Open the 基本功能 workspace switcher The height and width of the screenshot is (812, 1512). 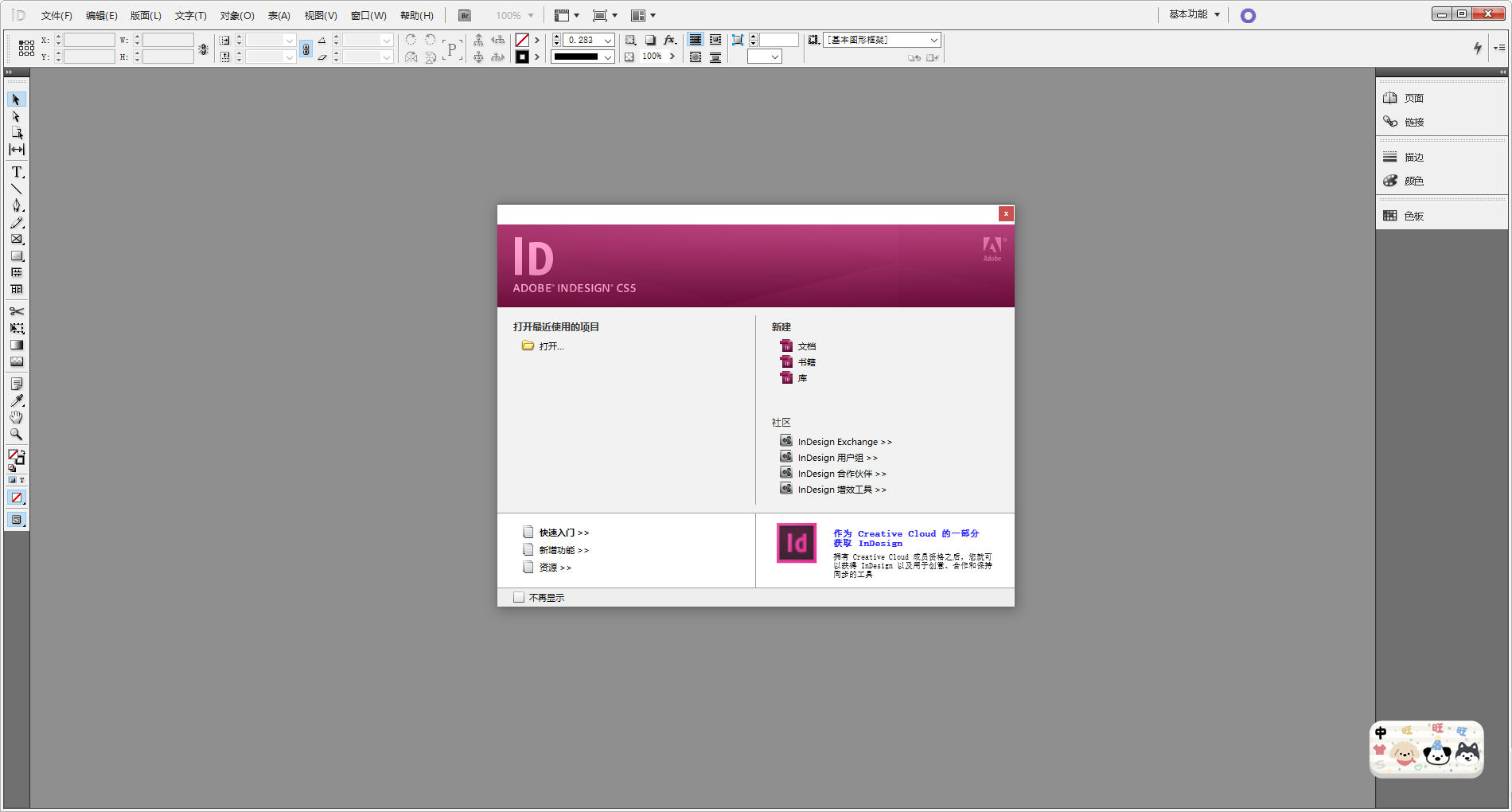tap(1194, 14)
